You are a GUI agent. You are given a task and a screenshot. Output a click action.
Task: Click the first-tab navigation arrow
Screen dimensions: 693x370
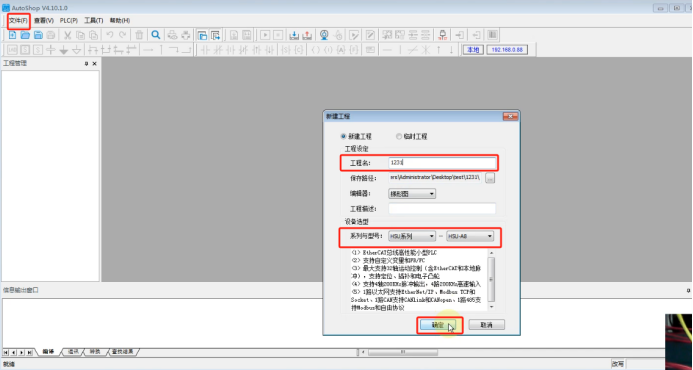pyautogui.click(x=6, y=352)
